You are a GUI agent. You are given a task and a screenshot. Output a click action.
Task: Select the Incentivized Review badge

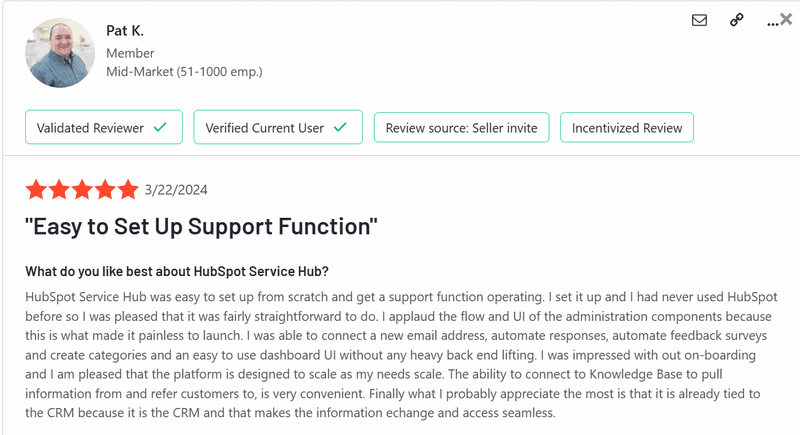(x=627, y=128)
